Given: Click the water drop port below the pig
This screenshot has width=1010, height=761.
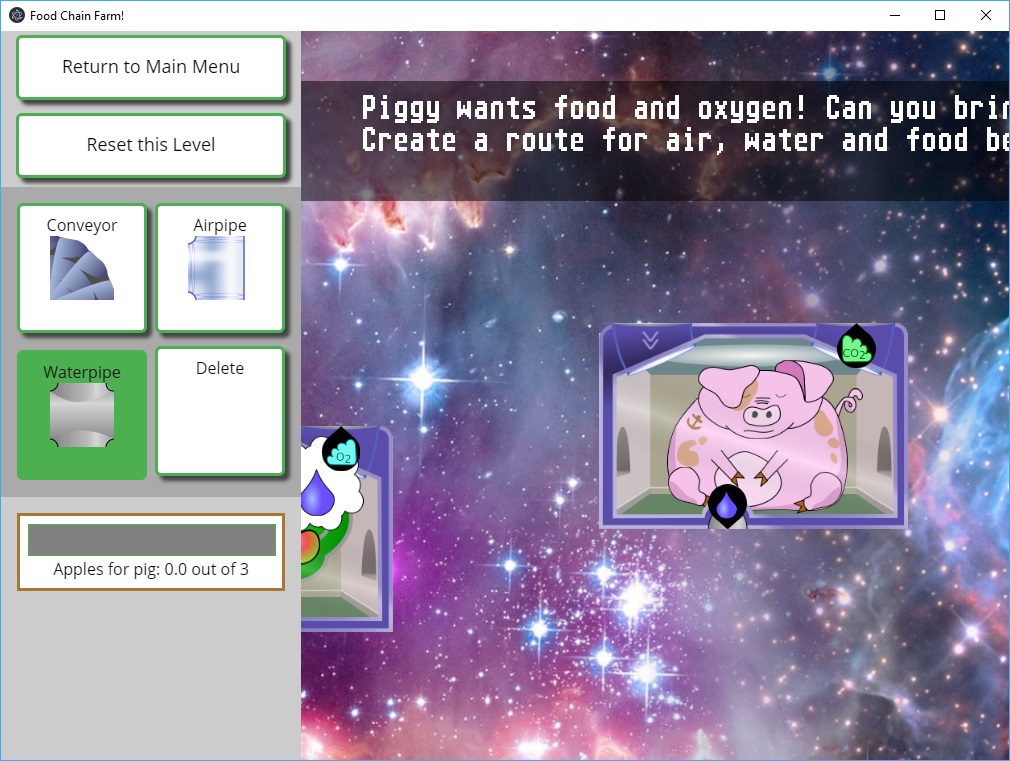Looking at the screenshot, I should (x=727, y=504).
